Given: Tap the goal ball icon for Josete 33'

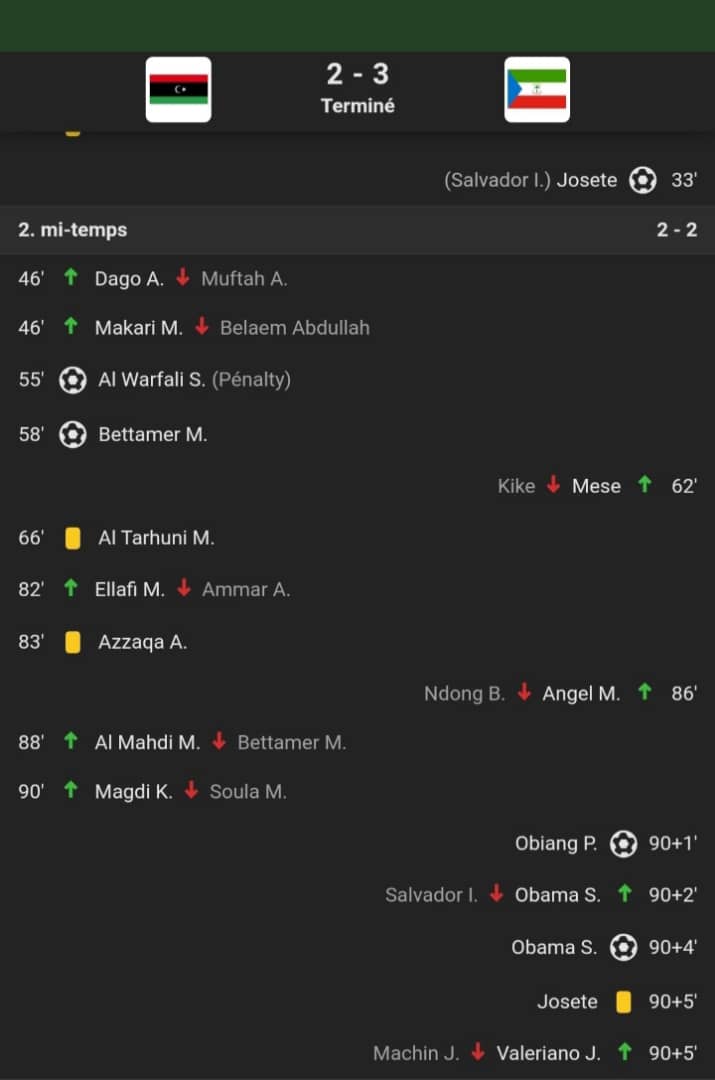Looking at the screenshot, I should click(x=643, y=180).
